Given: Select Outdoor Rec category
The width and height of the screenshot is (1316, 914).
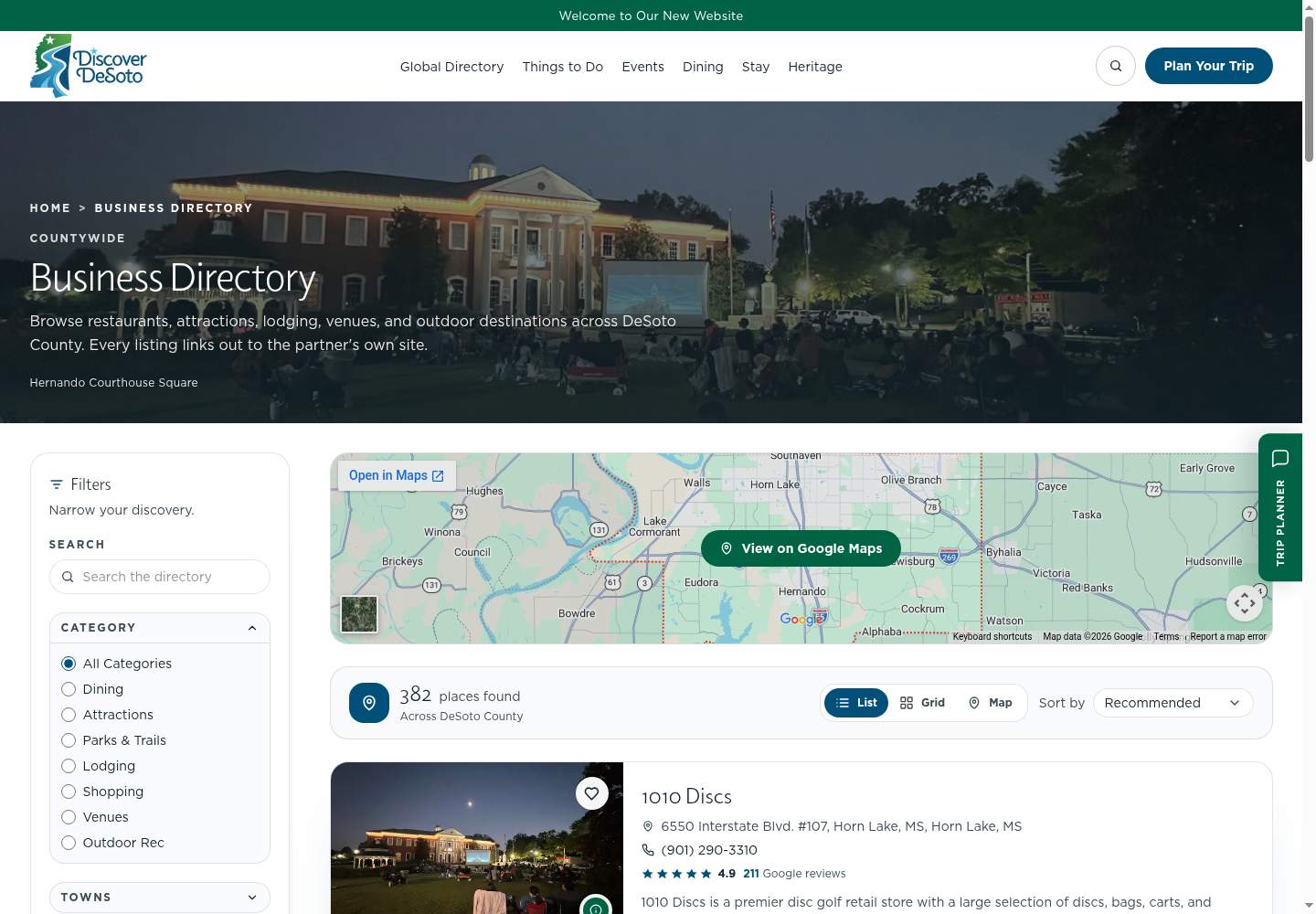Looking at the screenshot, I should [x=69, y=843].
